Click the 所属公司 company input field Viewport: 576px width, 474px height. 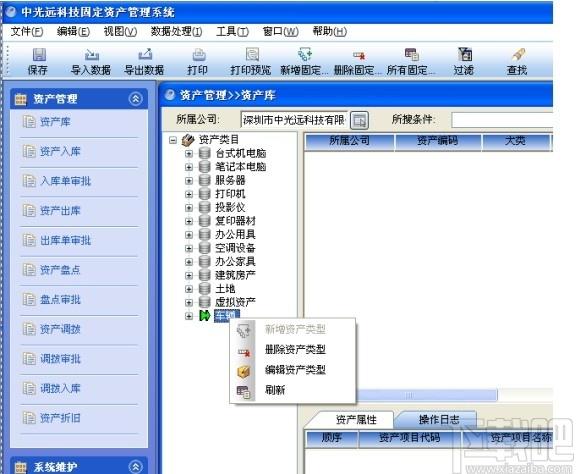(294, 120)
